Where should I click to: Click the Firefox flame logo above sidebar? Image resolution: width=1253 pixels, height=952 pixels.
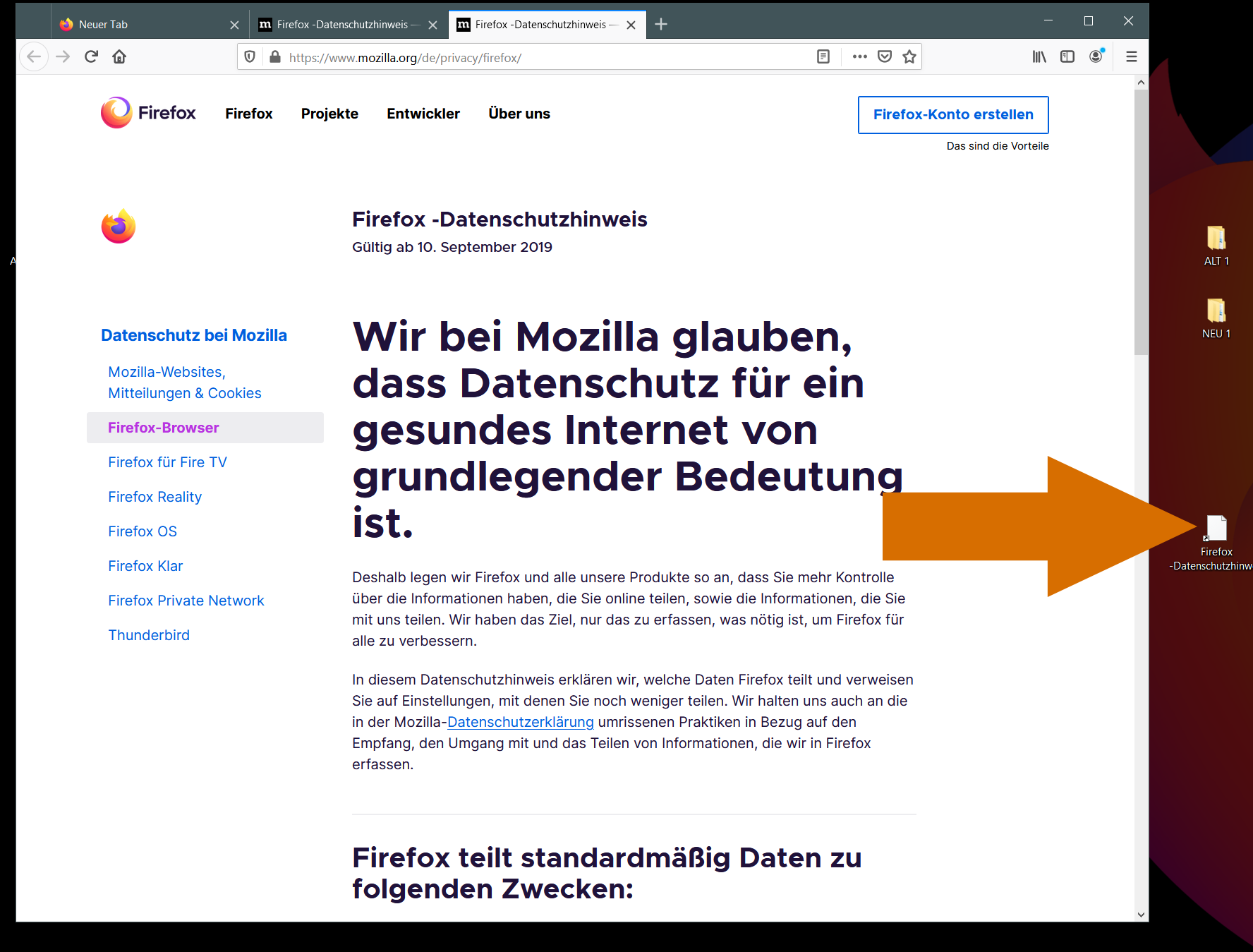pos(119,226)
